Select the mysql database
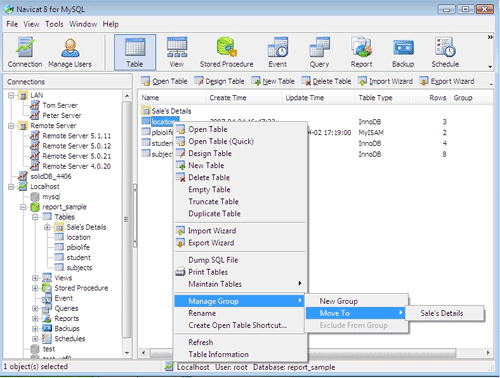The height and width of the screenshot is (378, 500). 51,197
